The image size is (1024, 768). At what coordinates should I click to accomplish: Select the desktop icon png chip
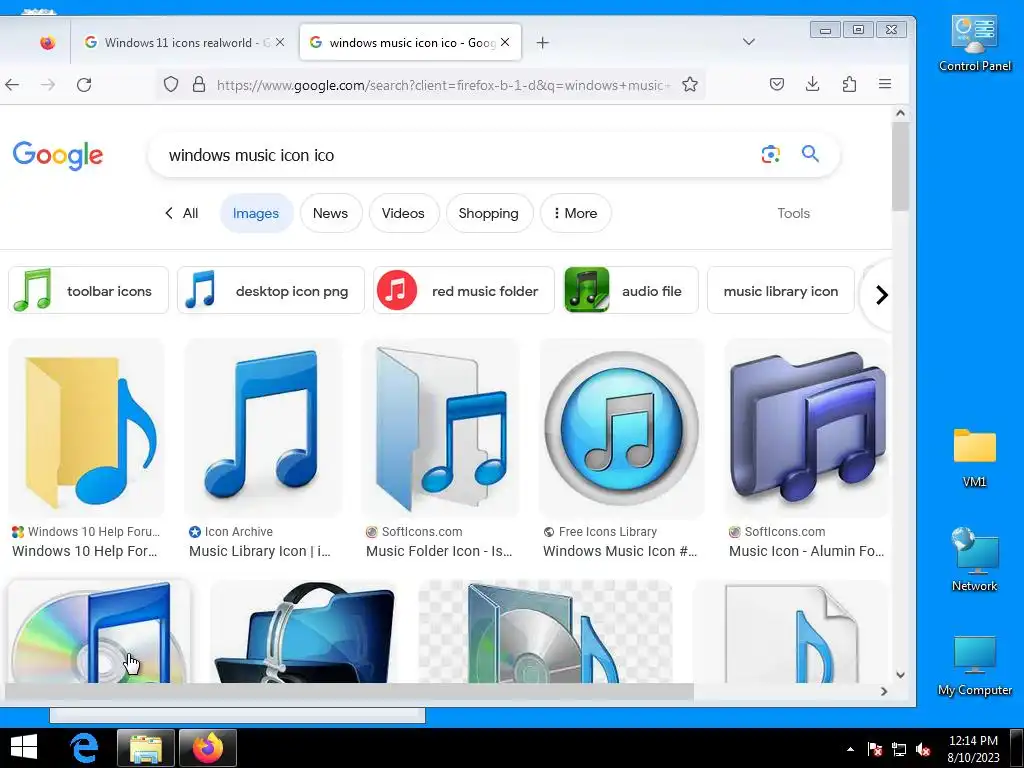tap(270, 291)
